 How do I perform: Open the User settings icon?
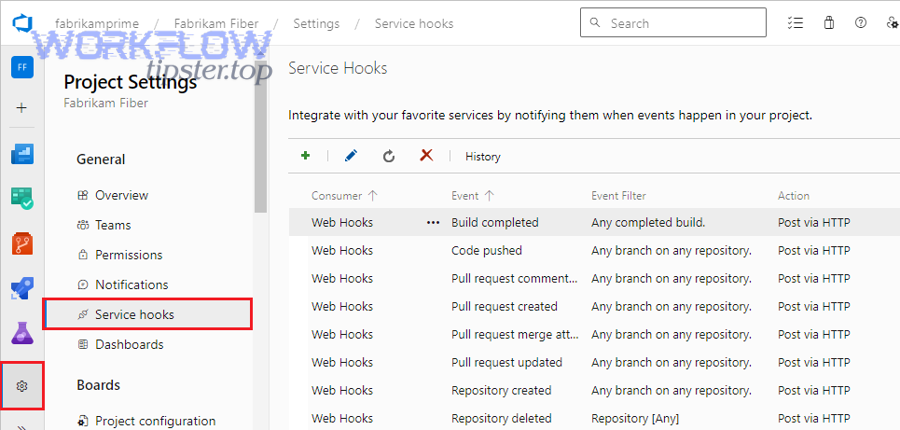[893, 24]
